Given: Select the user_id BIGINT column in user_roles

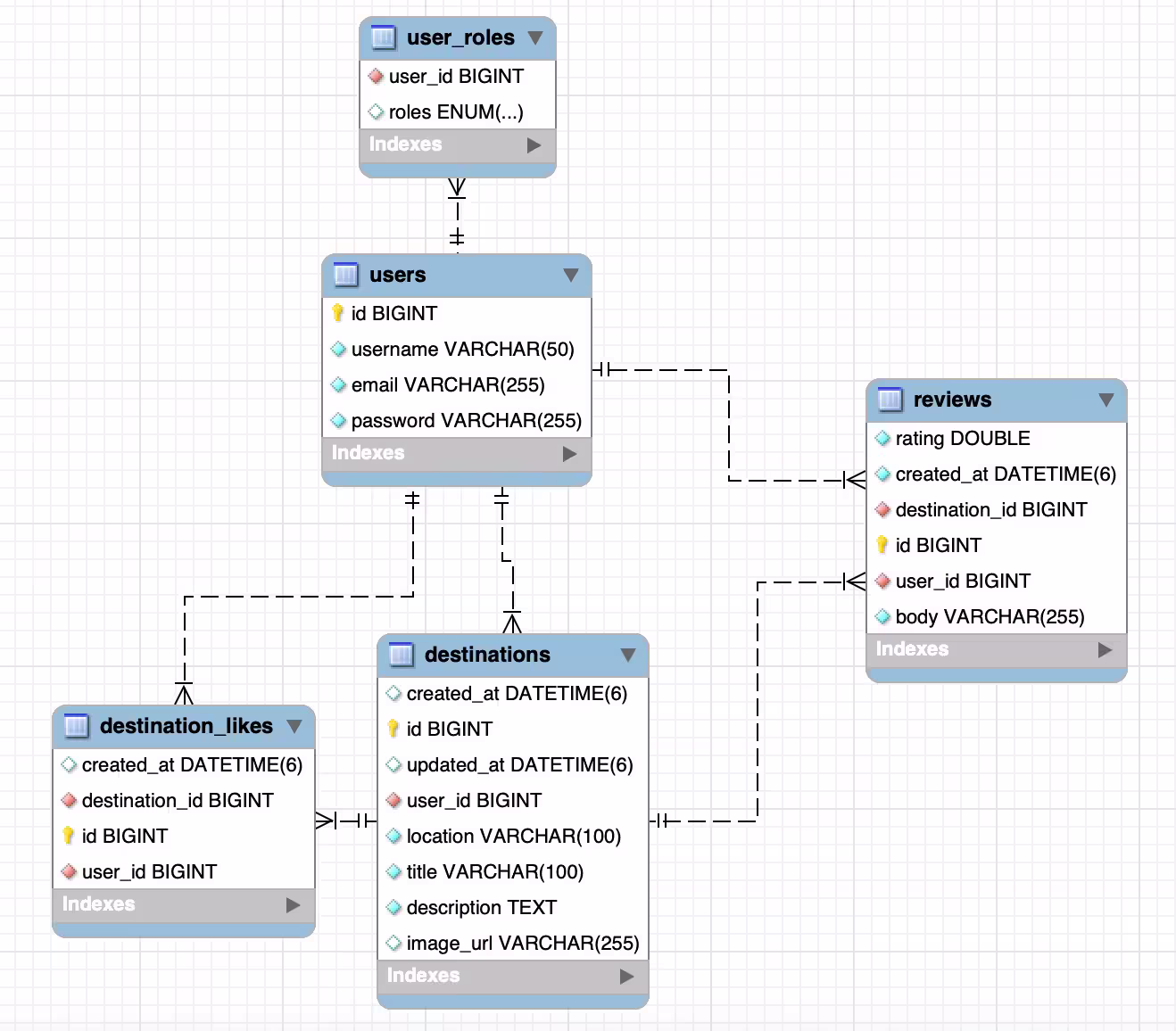Looking at the screenshot, I should 458,76.
